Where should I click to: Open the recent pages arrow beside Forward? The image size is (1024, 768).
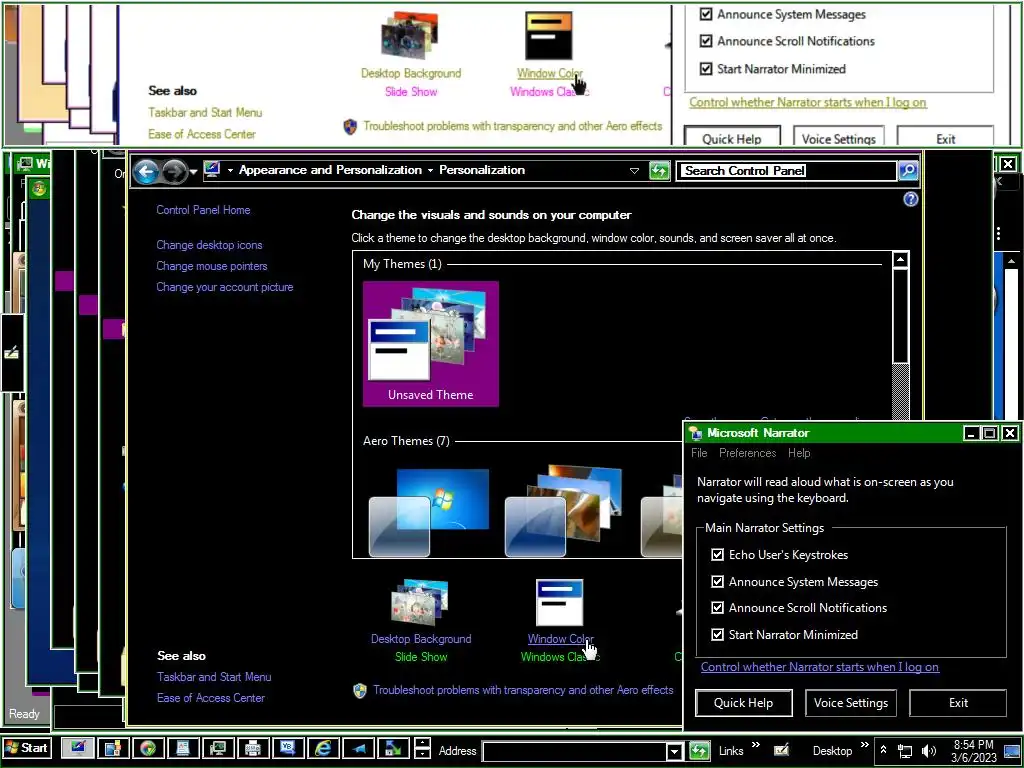pyautogui.click(x=193, y=172)
